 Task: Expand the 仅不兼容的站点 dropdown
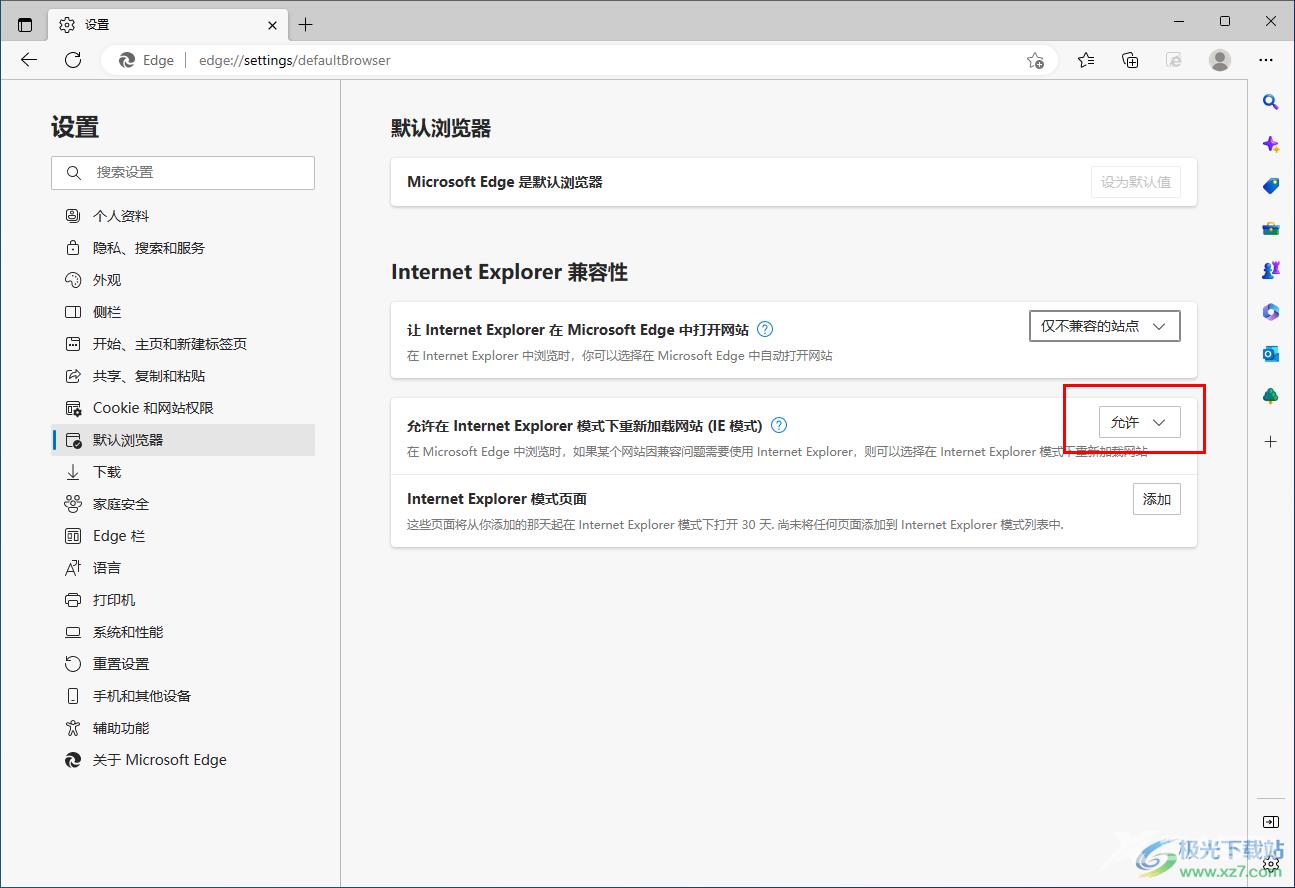[1105, 326]
